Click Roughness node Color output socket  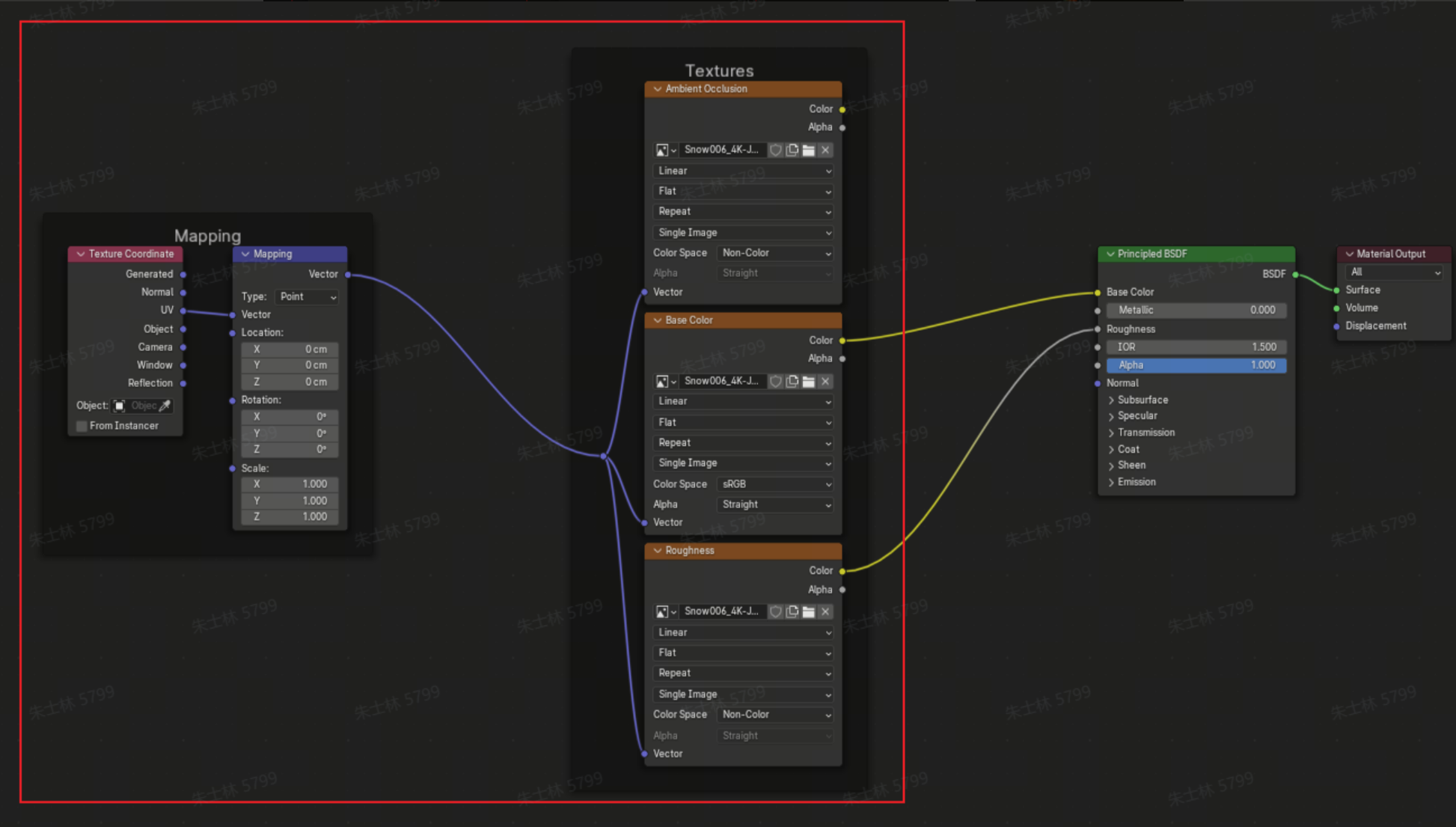842,571
